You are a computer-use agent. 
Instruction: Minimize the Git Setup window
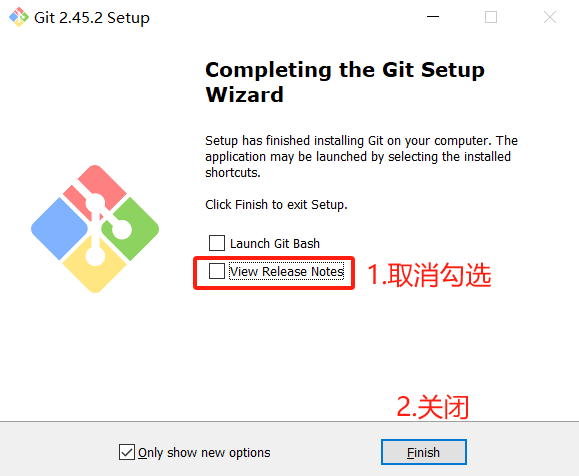(x=433, y=17)
